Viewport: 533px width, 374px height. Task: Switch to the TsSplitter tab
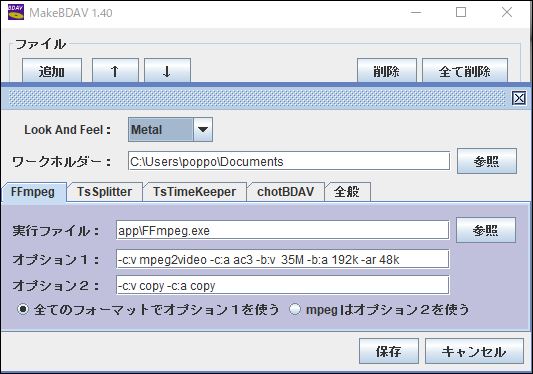[x=104, y=192]
